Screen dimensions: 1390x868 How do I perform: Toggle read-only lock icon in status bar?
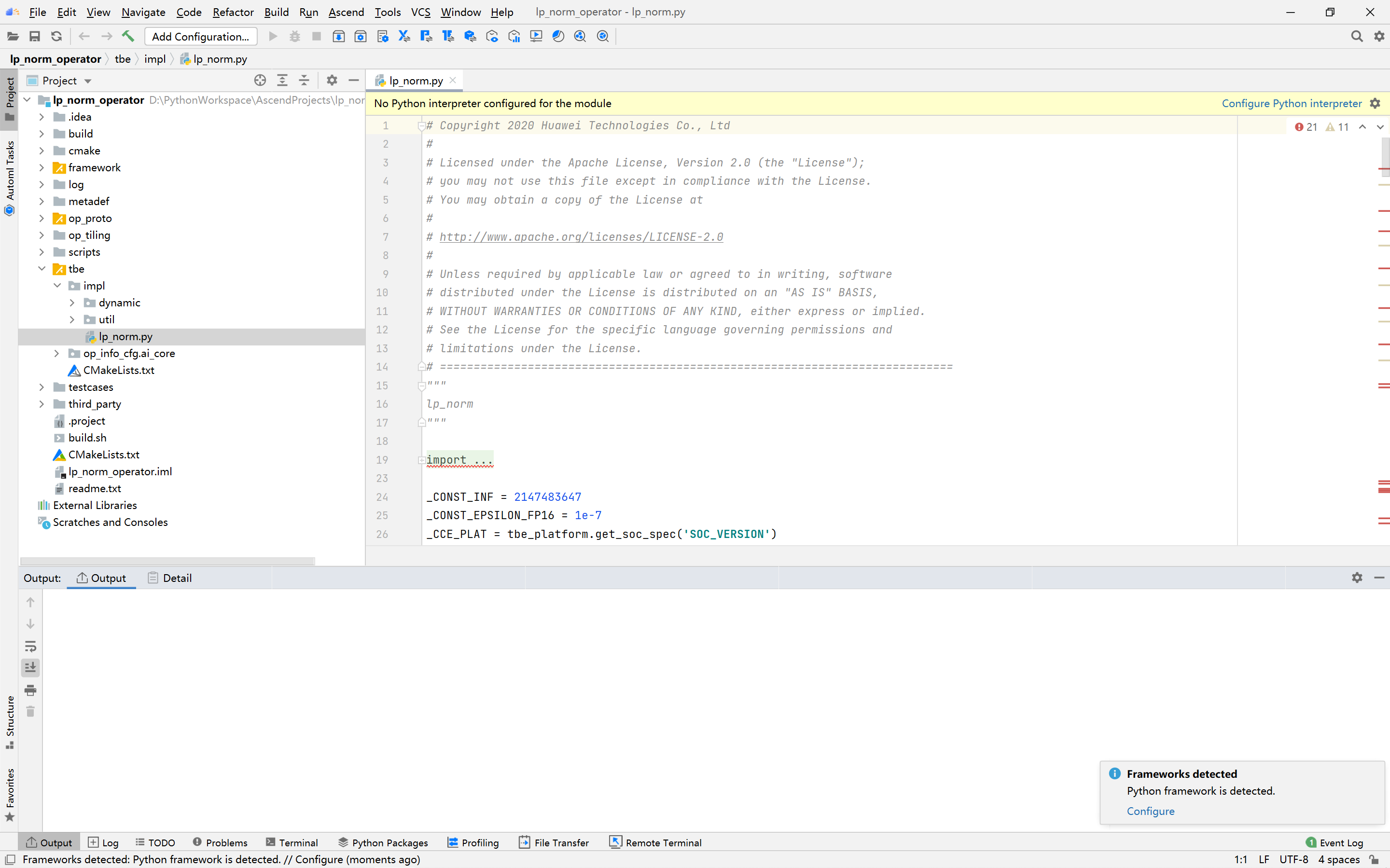coord(1374,859)
